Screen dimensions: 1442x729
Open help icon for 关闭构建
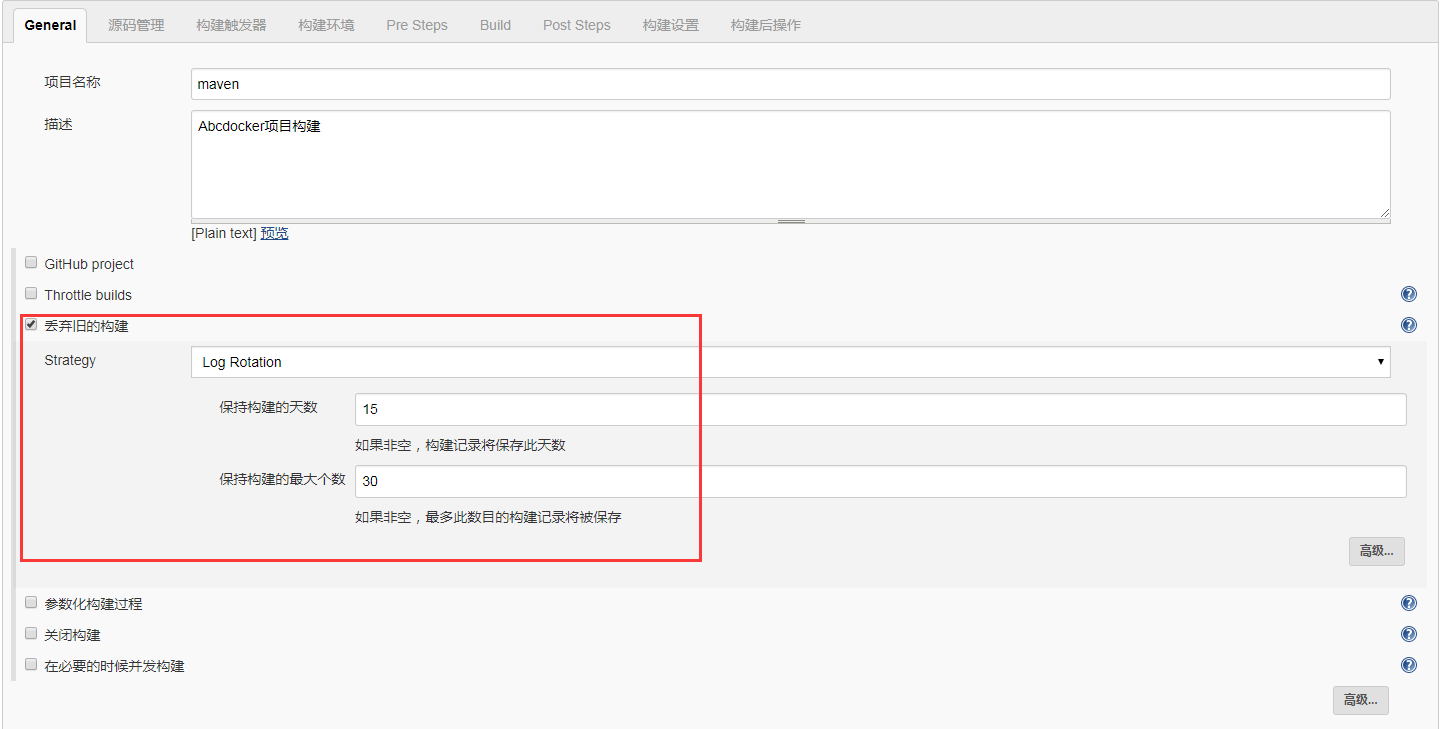tap(1409, 634)
